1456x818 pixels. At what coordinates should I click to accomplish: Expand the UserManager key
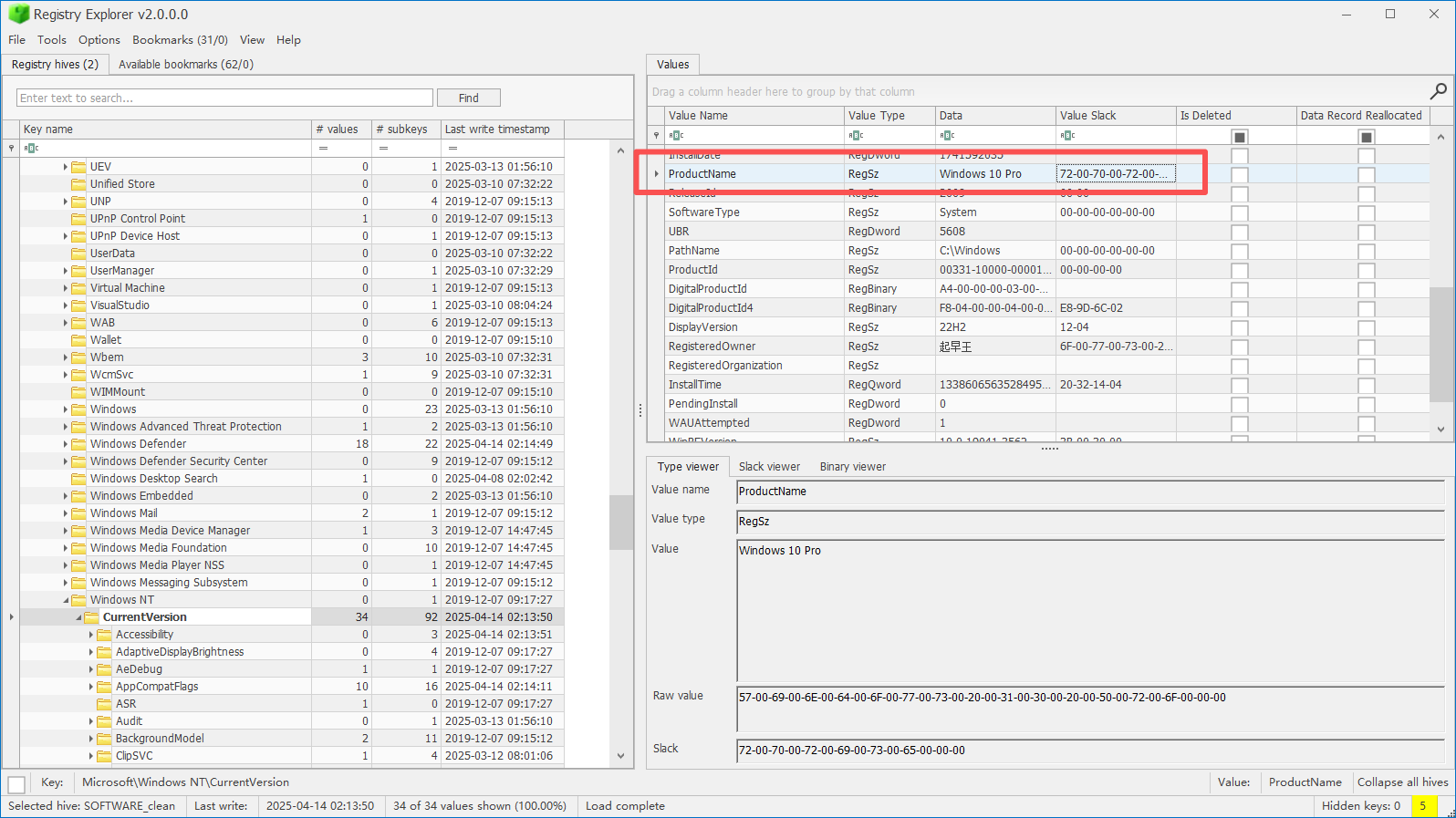pyautogui.click(x=66, y=271)
